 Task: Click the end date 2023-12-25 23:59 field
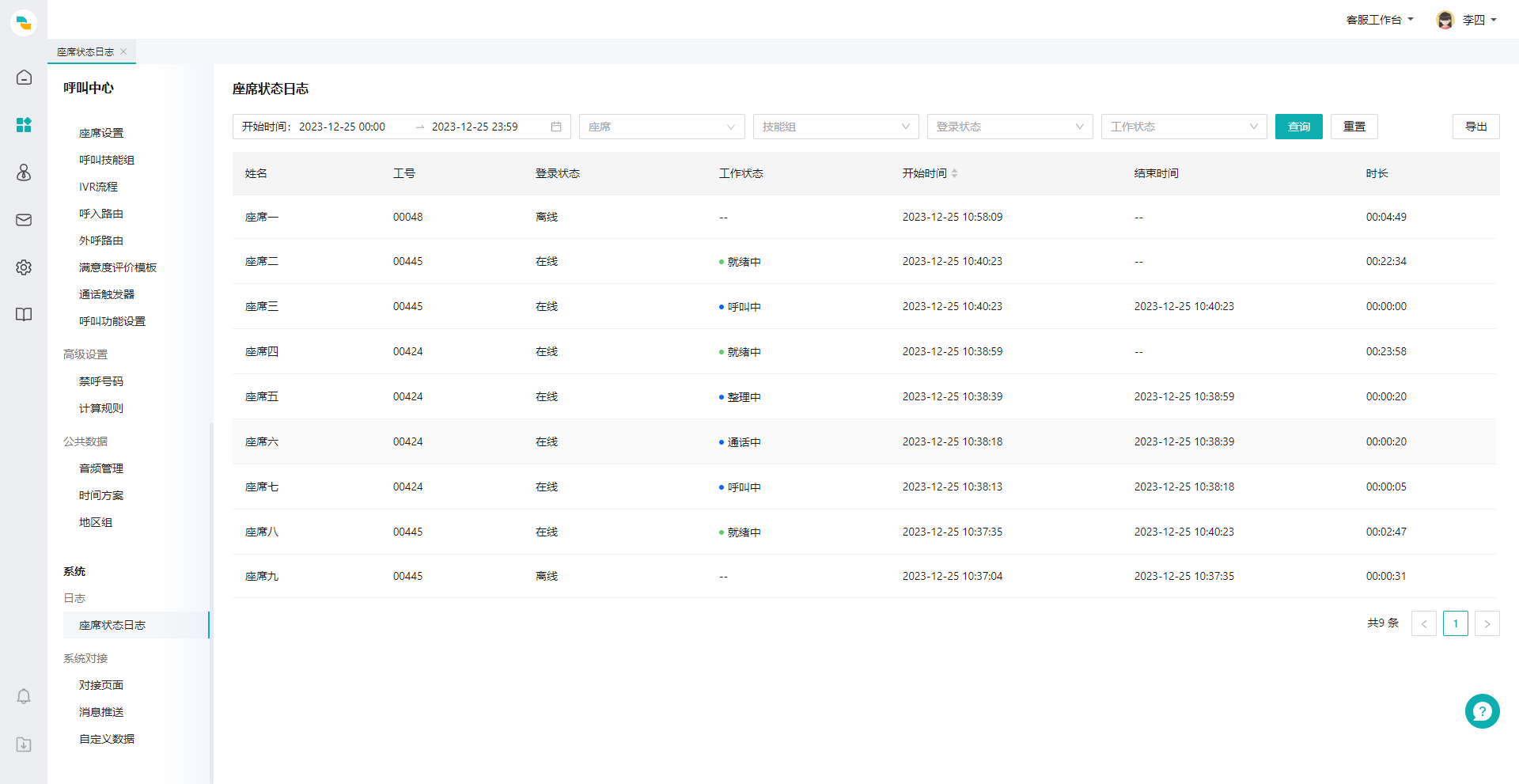pyautogui.click(x=475, y=127)
